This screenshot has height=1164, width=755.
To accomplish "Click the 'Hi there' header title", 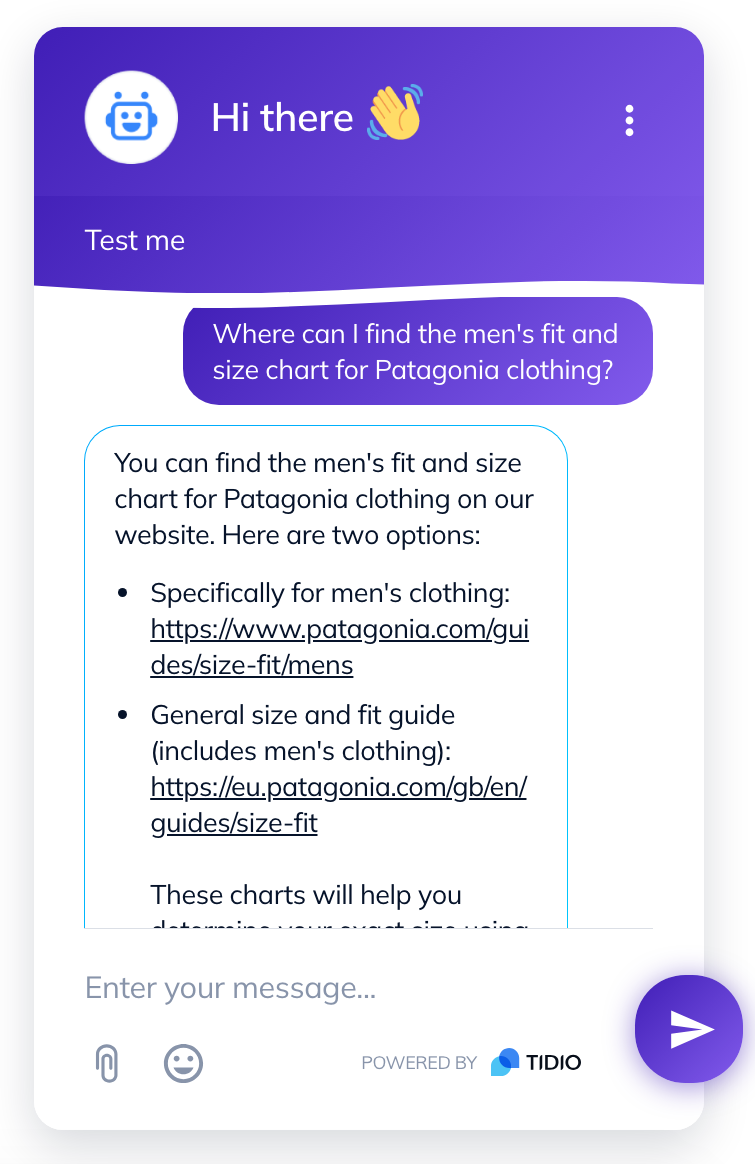I will click(x=282, y=117).
